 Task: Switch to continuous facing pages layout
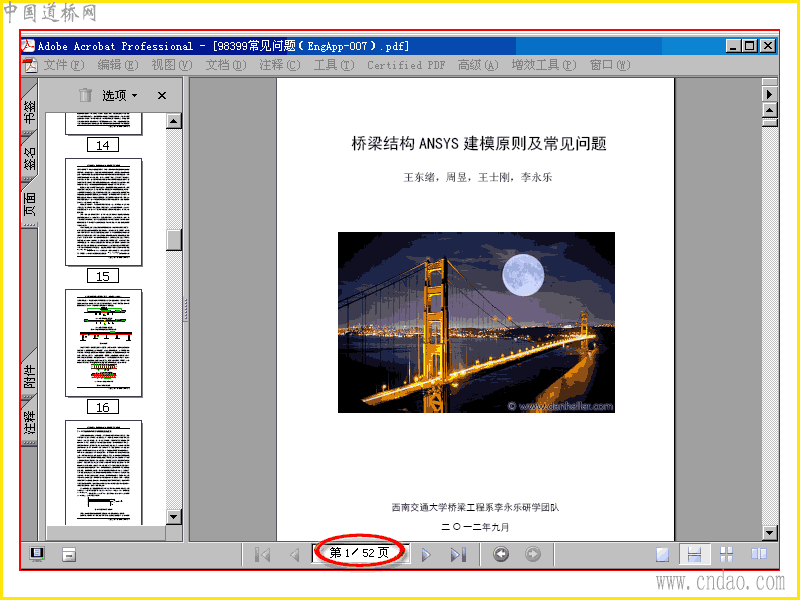tap(727, 554)
